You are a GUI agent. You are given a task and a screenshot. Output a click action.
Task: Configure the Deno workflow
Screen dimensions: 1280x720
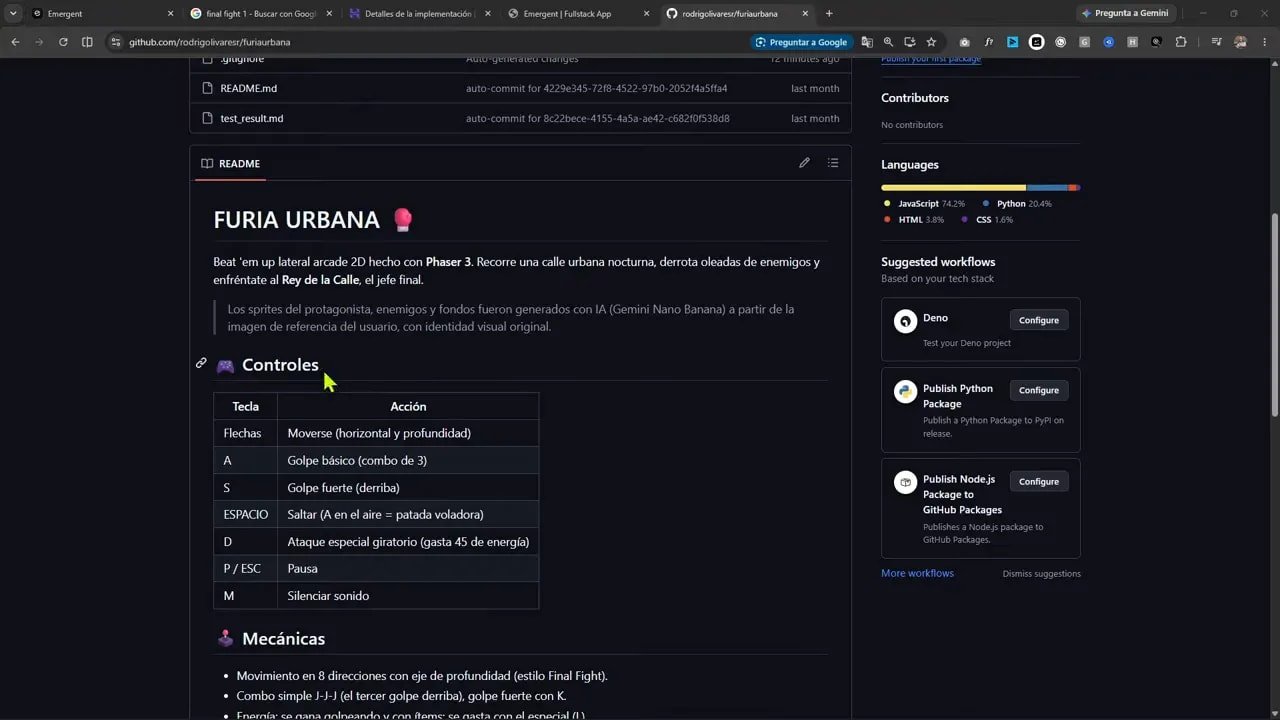pyautogui.click(x=1038, y=320)
